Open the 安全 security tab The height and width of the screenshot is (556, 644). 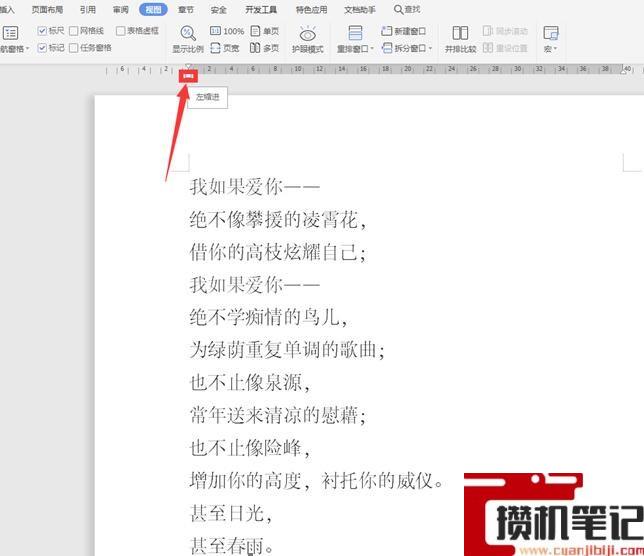[x=218, y=9]
